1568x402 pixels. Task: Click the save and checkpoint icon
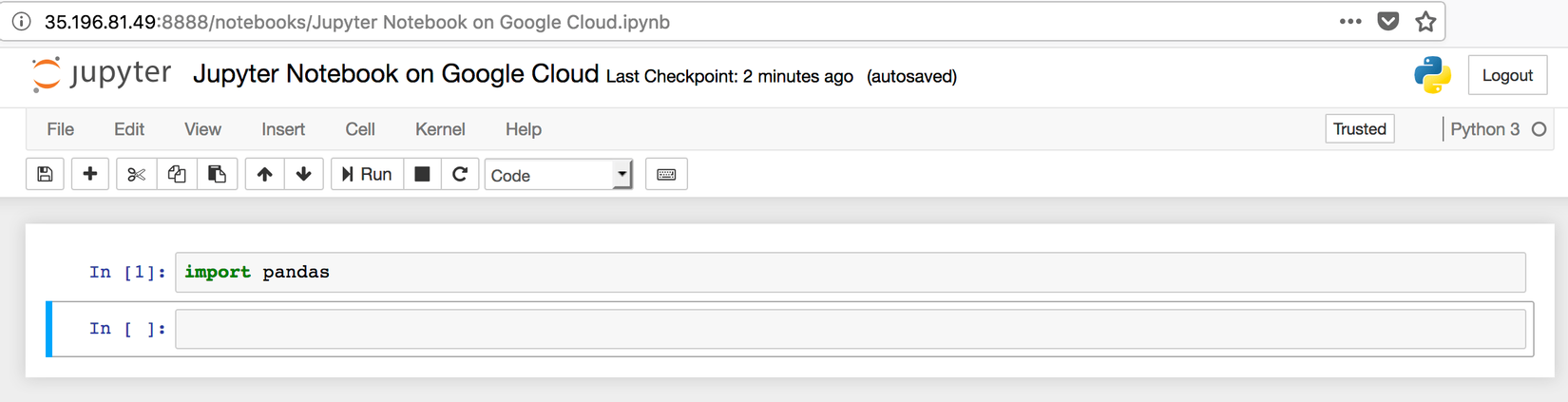[45, 175]
